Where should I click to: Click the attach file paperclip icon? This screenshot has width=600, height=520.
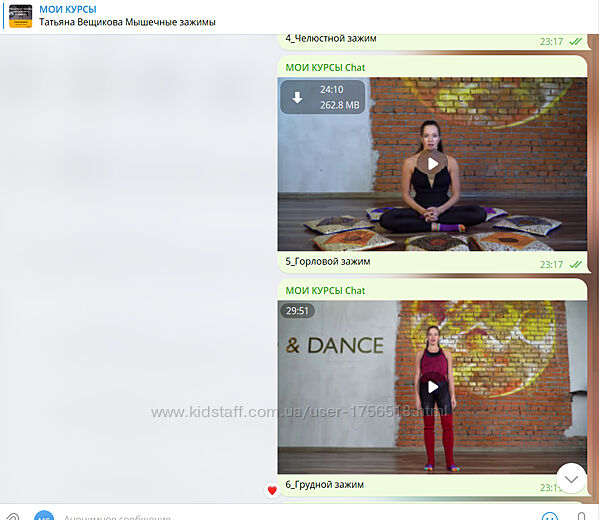click(x=12, y=516)
